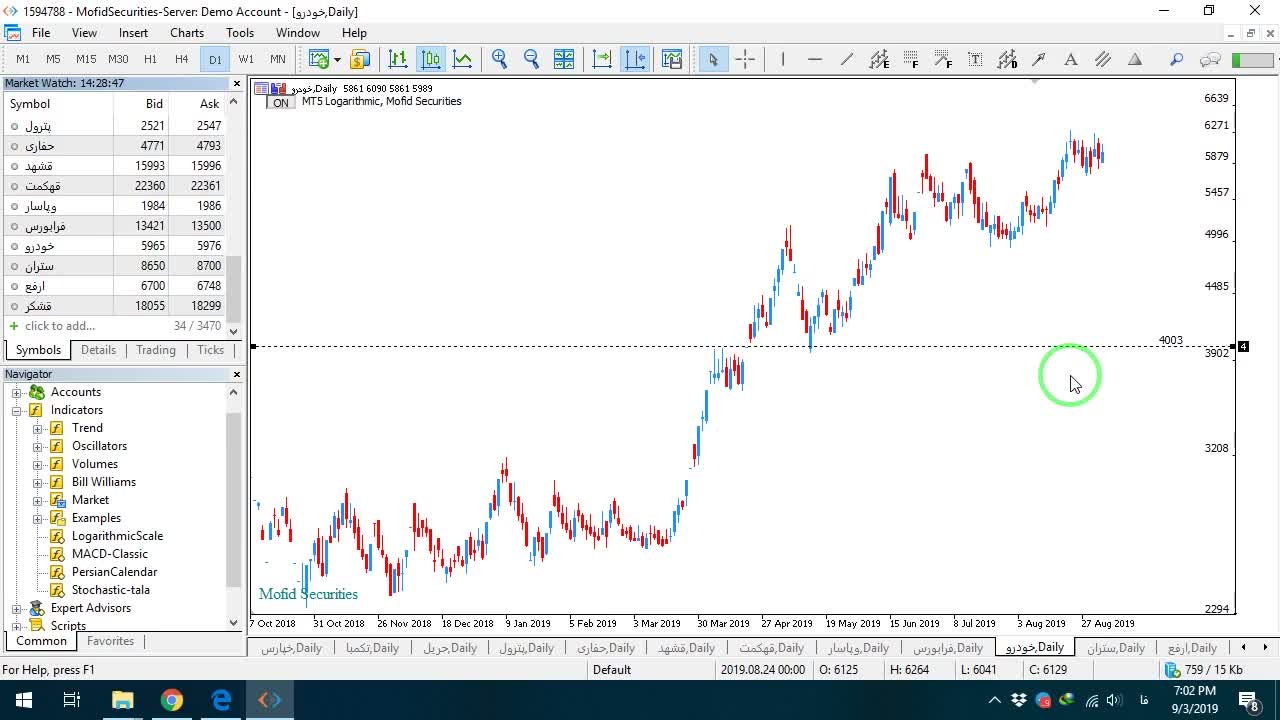This screenshot has height=720, width=1280.
Task: Select the crosshair cursor tool
Action: point(745,59)
